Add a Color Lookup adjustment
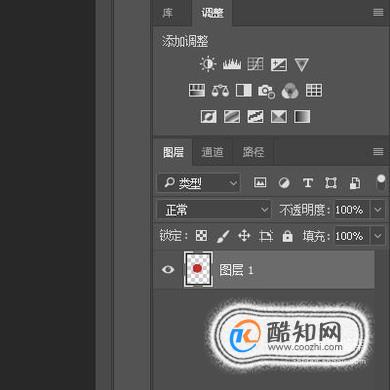Screen dimensions: 390x390 click(314, 90)
